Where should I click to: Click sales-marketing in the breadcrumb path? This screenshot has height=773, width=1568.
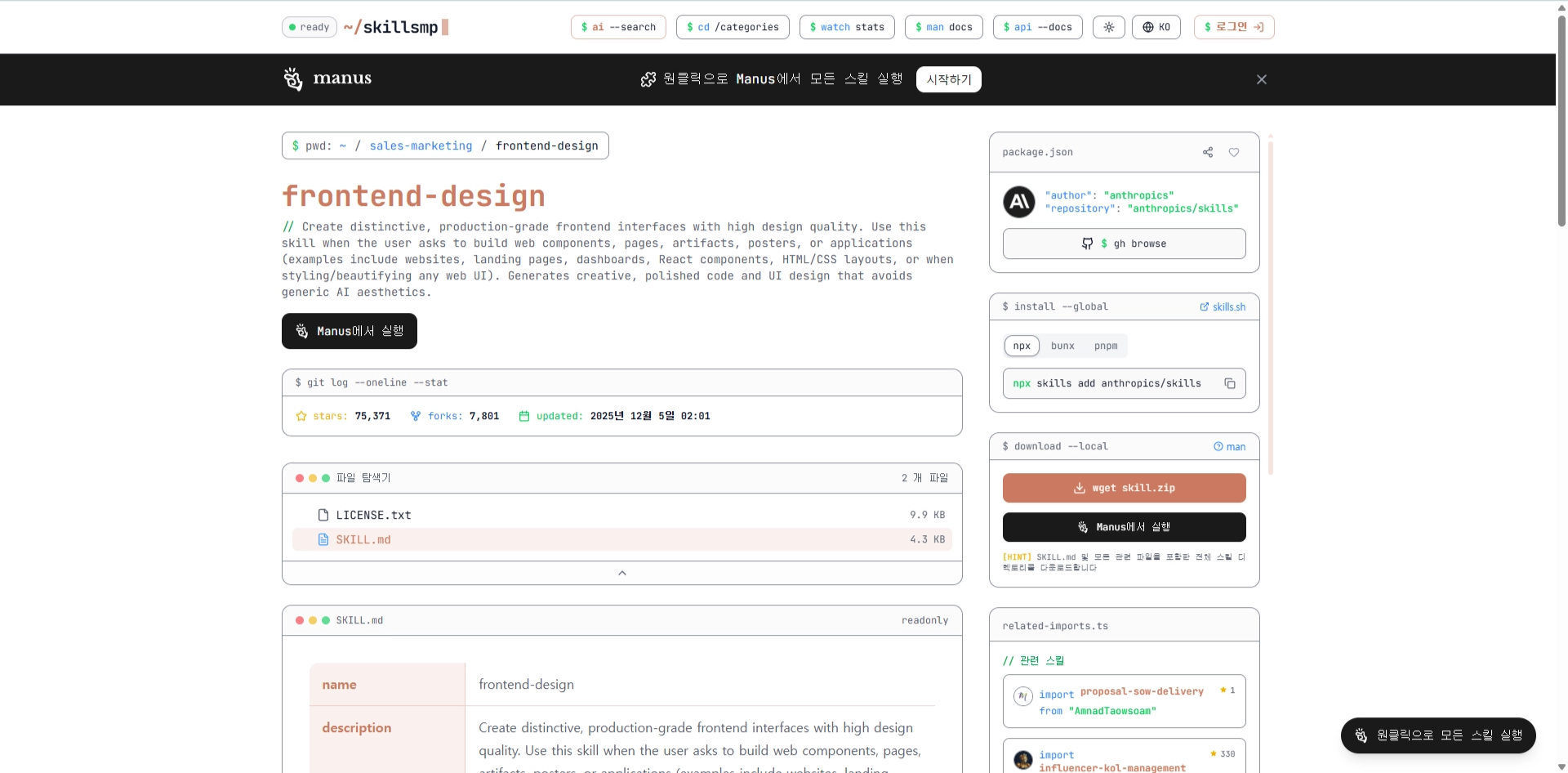(421, 145)
